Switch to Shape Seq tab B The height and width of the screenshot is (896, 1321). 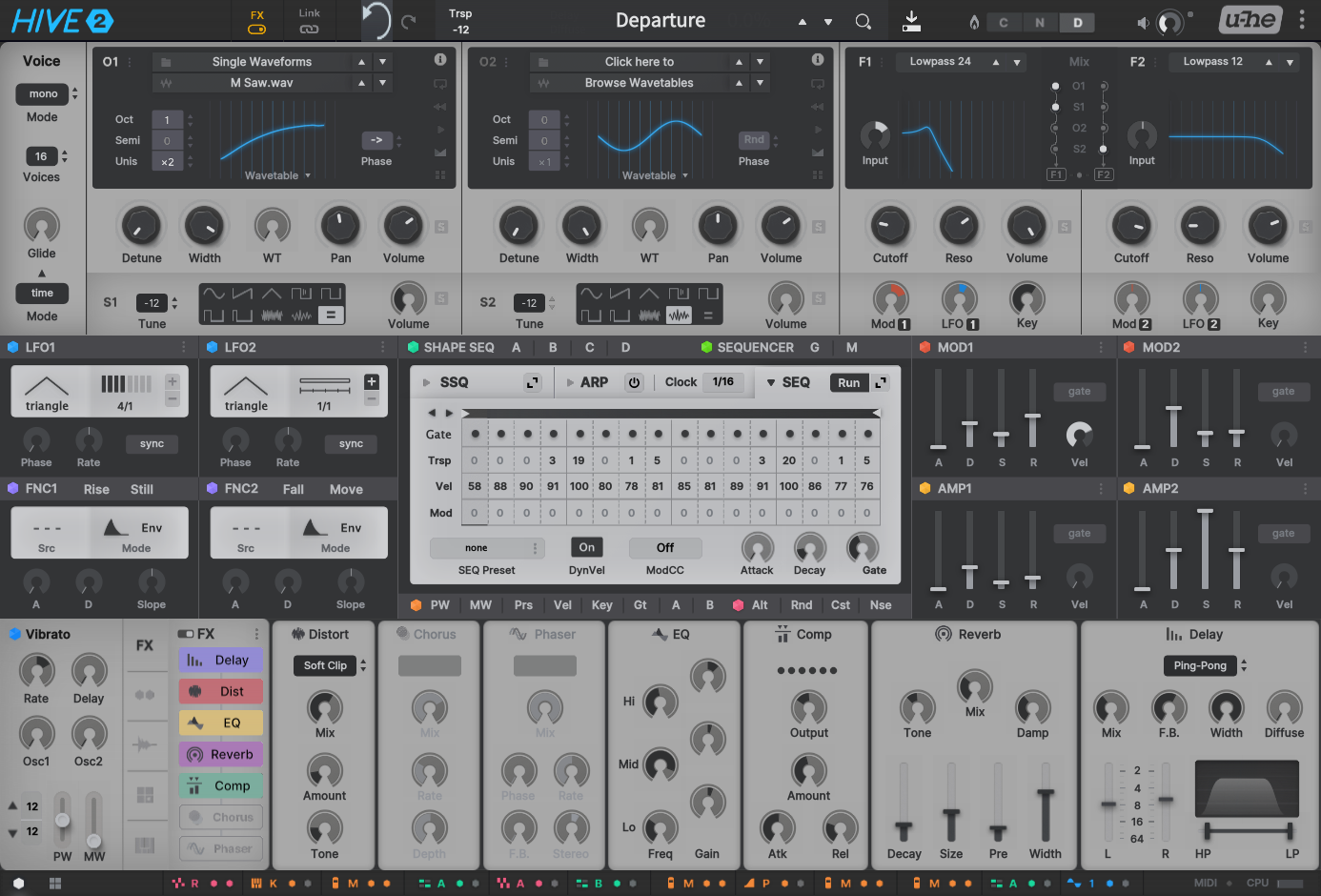(553, 347)
